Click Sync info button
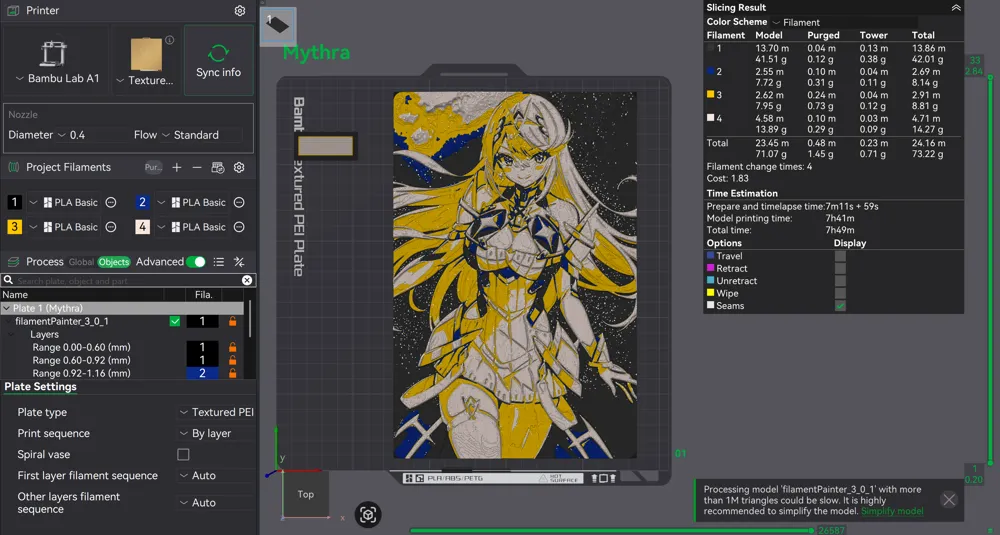Image resolution: width=1000 pixels, height=535 pixels. 218,61
